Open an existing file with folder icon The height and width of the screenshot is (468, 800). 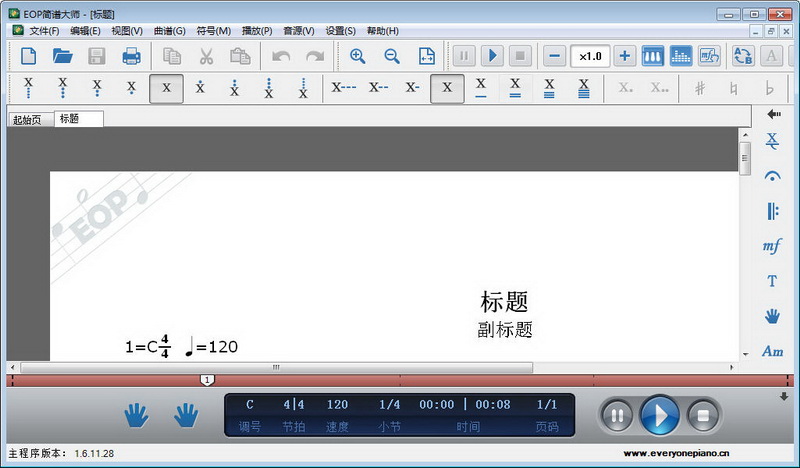[x=62, y=56]
